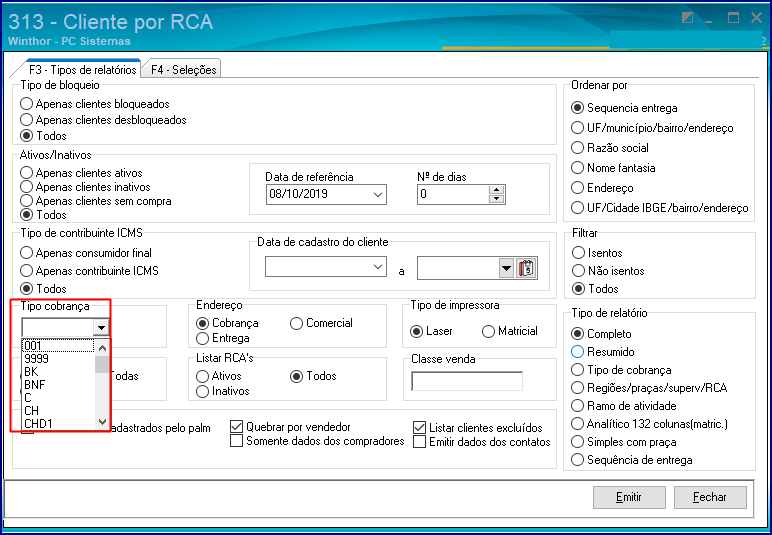Choose Matricial printer type
The width and height of the screenshot is (772, 535).
pos(510,331)
